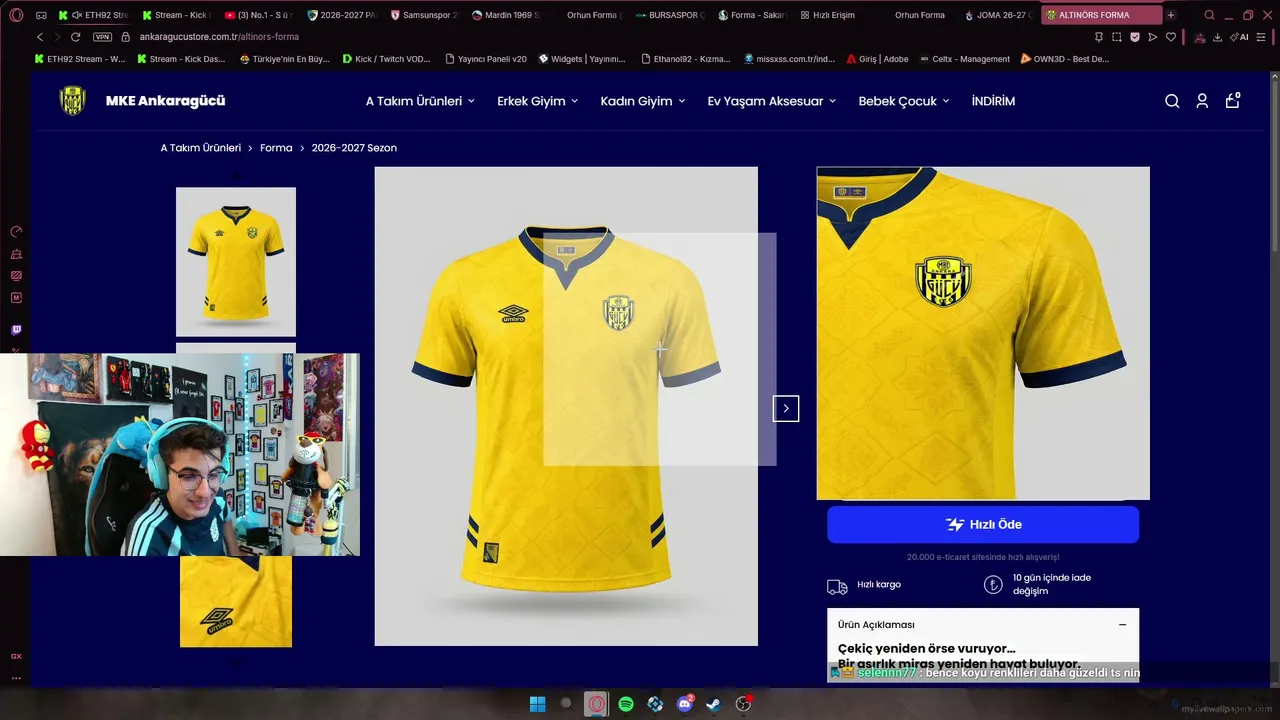The image size is (1280, 720).
Task: Click the MKE Ankaragücü crest logo
Action: [x=72, y=101]
